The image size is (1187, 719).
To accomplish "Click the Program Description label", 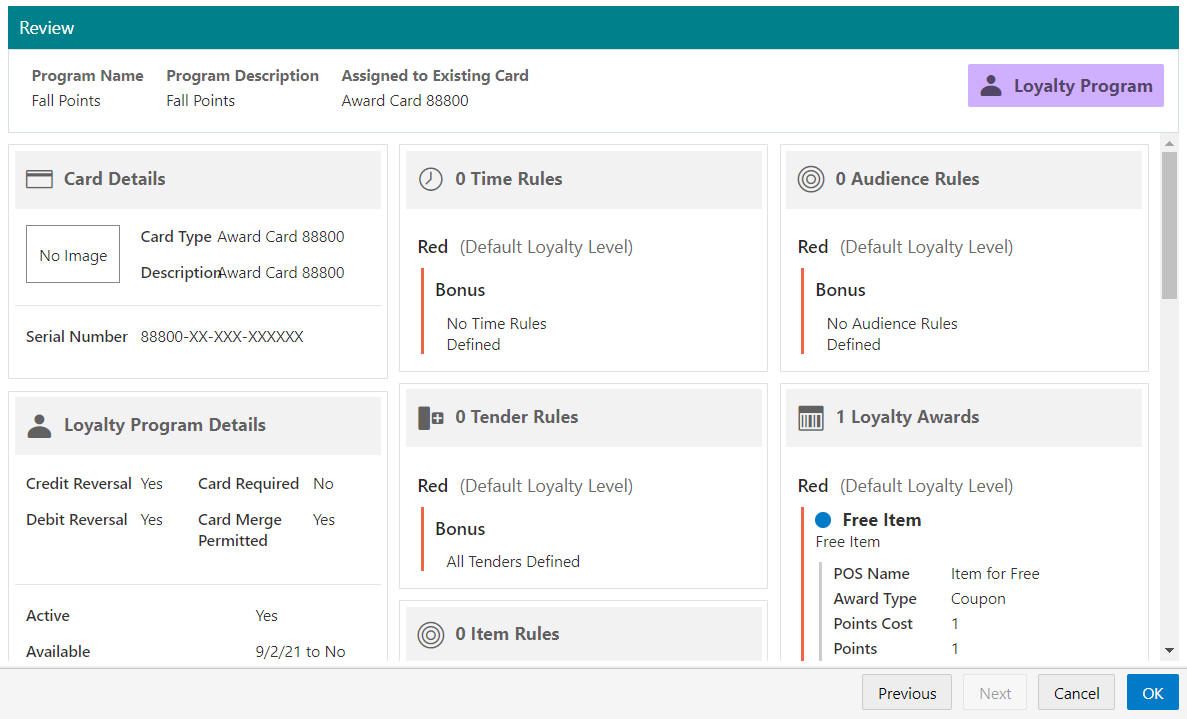I will click(242, 76).
